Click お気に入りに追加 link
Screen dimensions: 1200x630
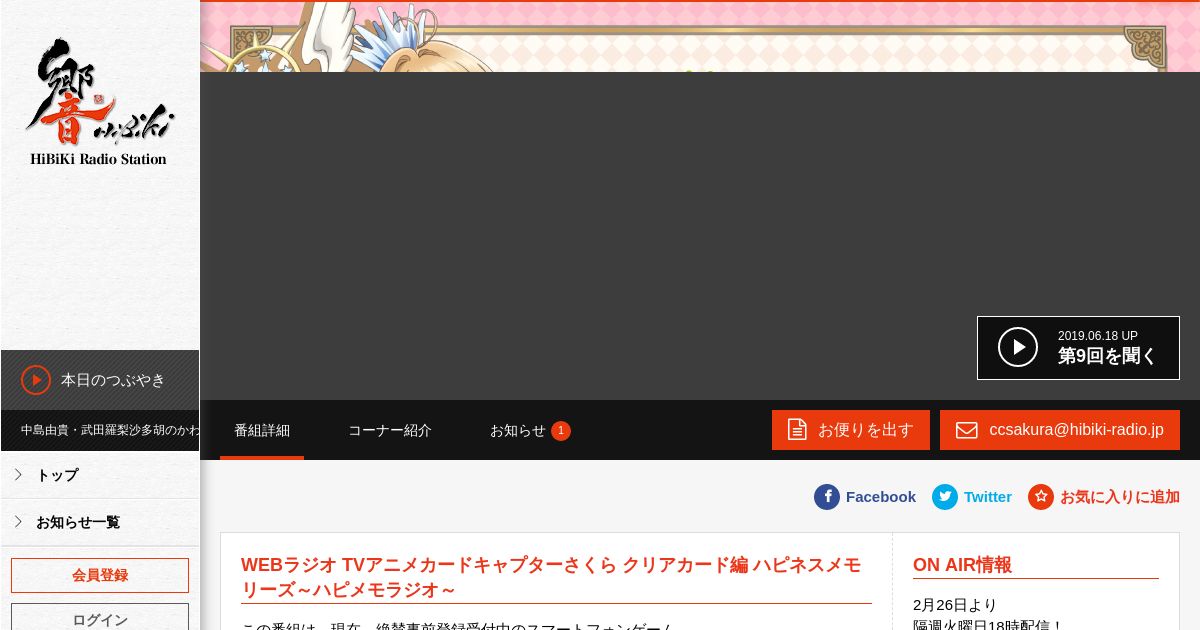tap(1120, 497)
